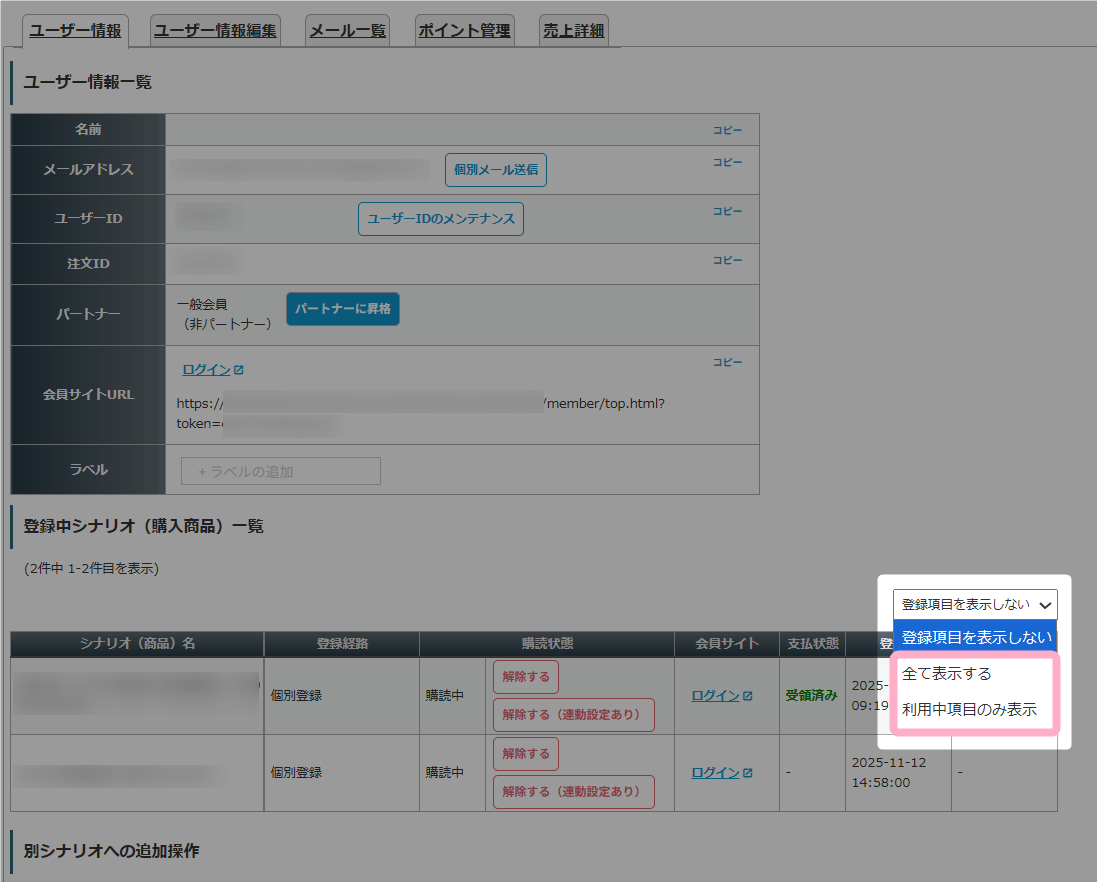
Task: Click 解除する in the first scenario row
Action: (525, 677)
